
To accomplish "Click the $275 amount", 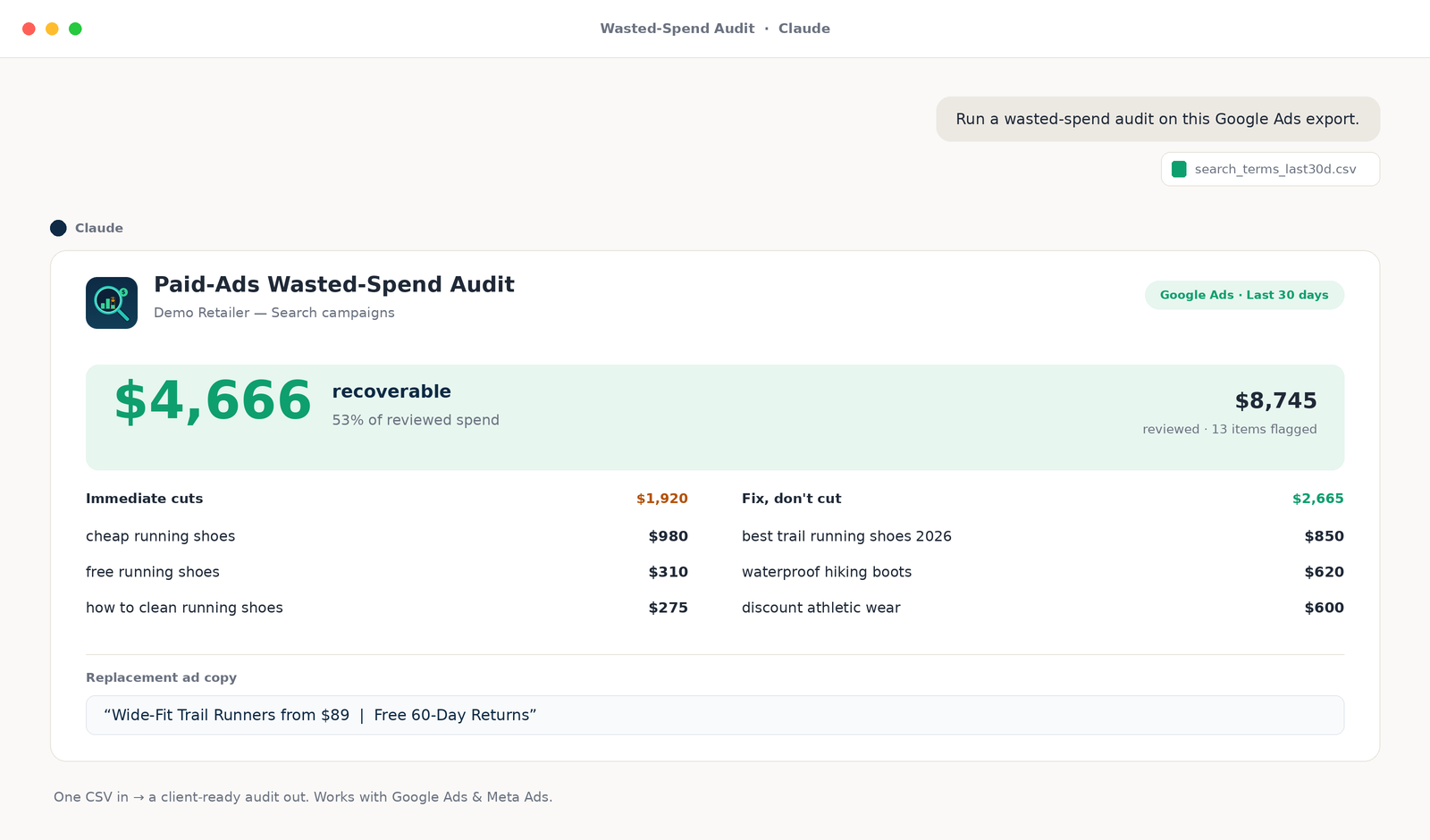I will tap(668, 608).
